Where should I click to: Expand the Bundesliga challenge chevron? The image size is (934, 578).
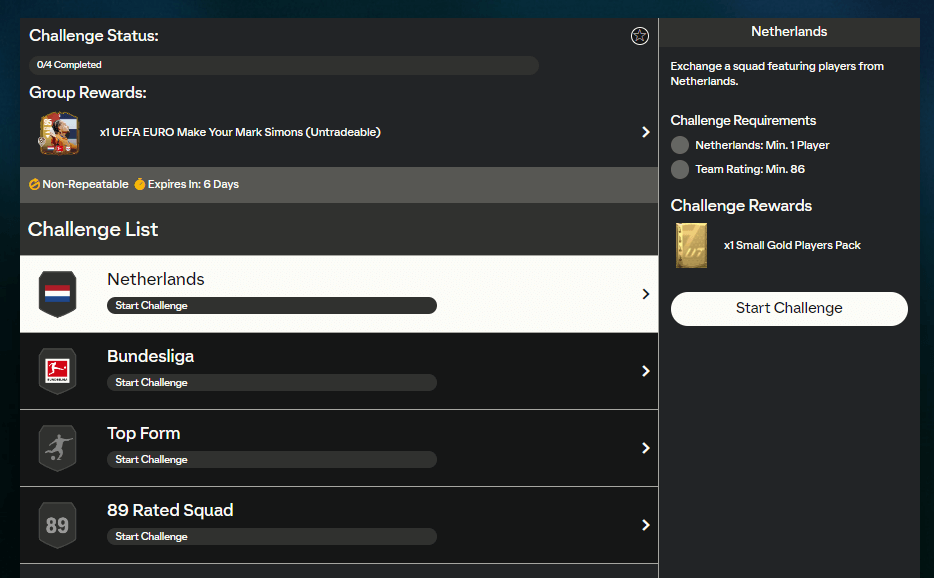pos(646,371)
